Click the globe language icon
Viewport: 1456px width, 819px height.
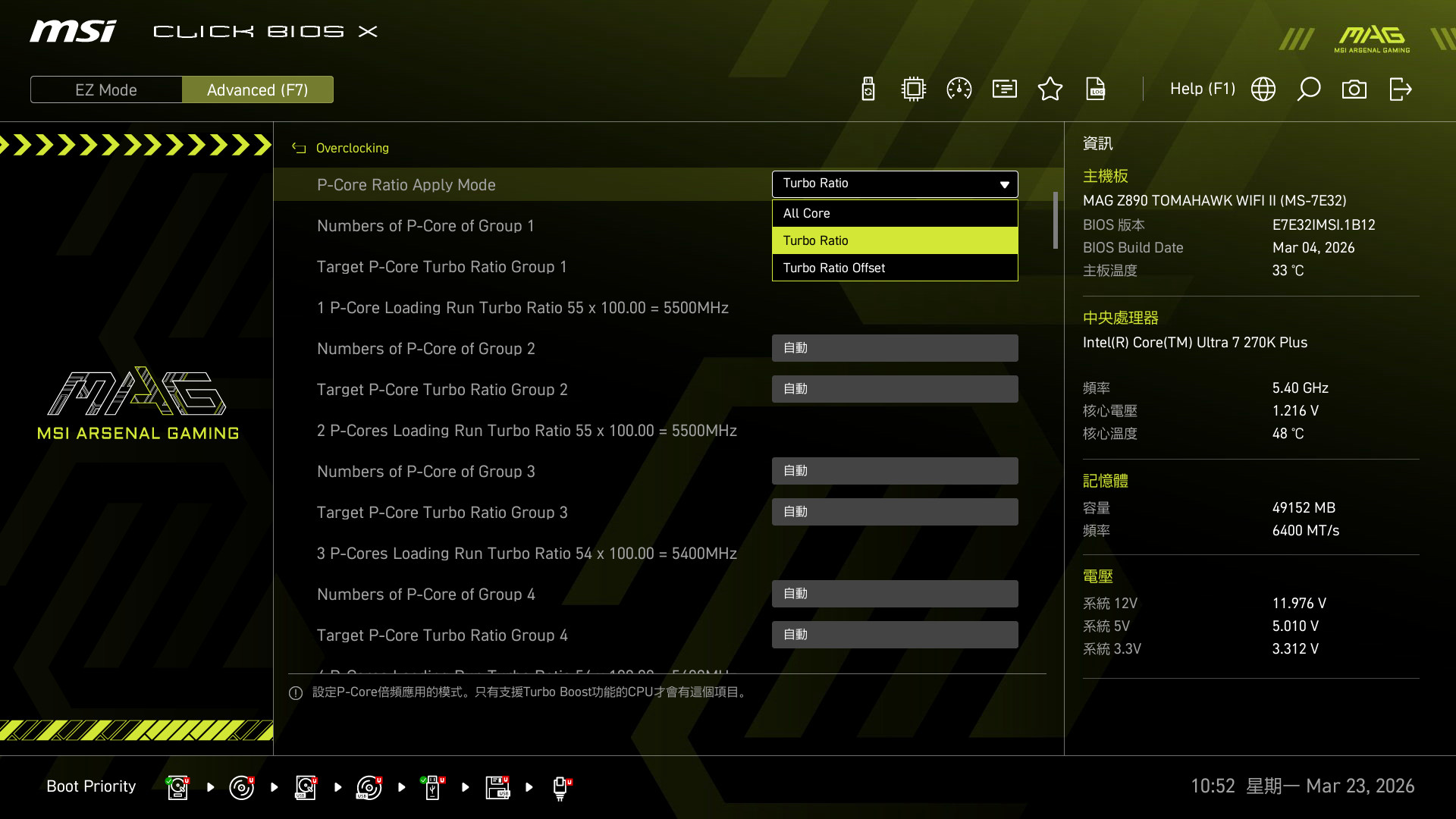1263,89
